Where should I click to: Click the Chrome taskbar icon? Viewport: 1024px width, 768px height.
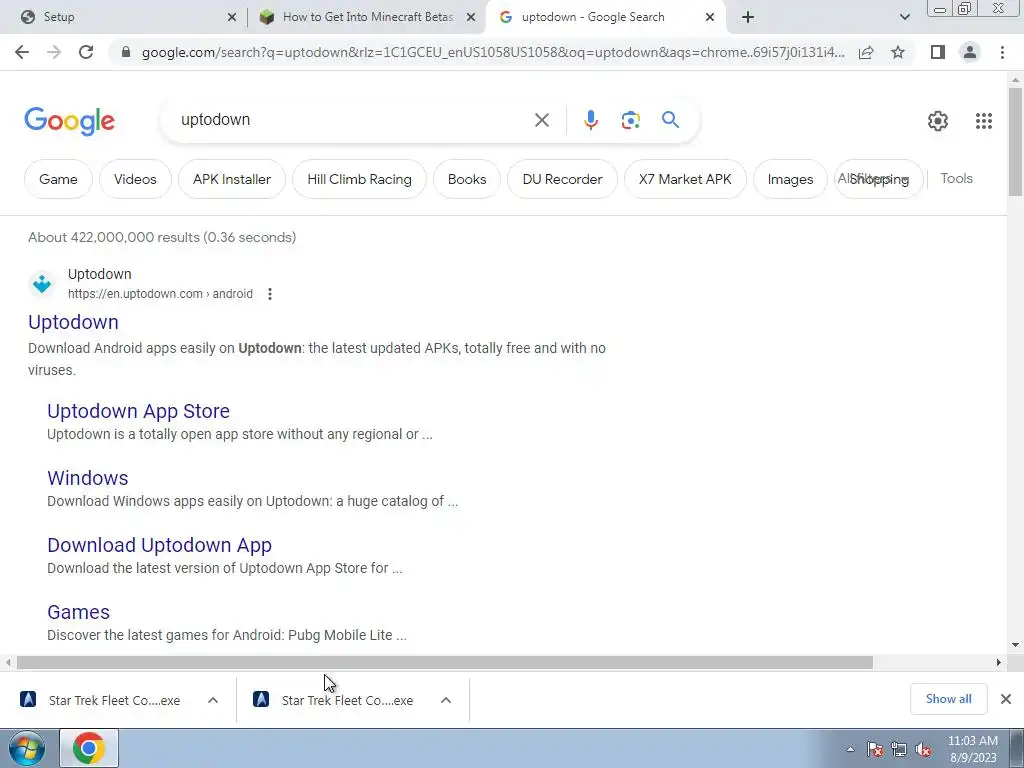(x=89, y=748)
